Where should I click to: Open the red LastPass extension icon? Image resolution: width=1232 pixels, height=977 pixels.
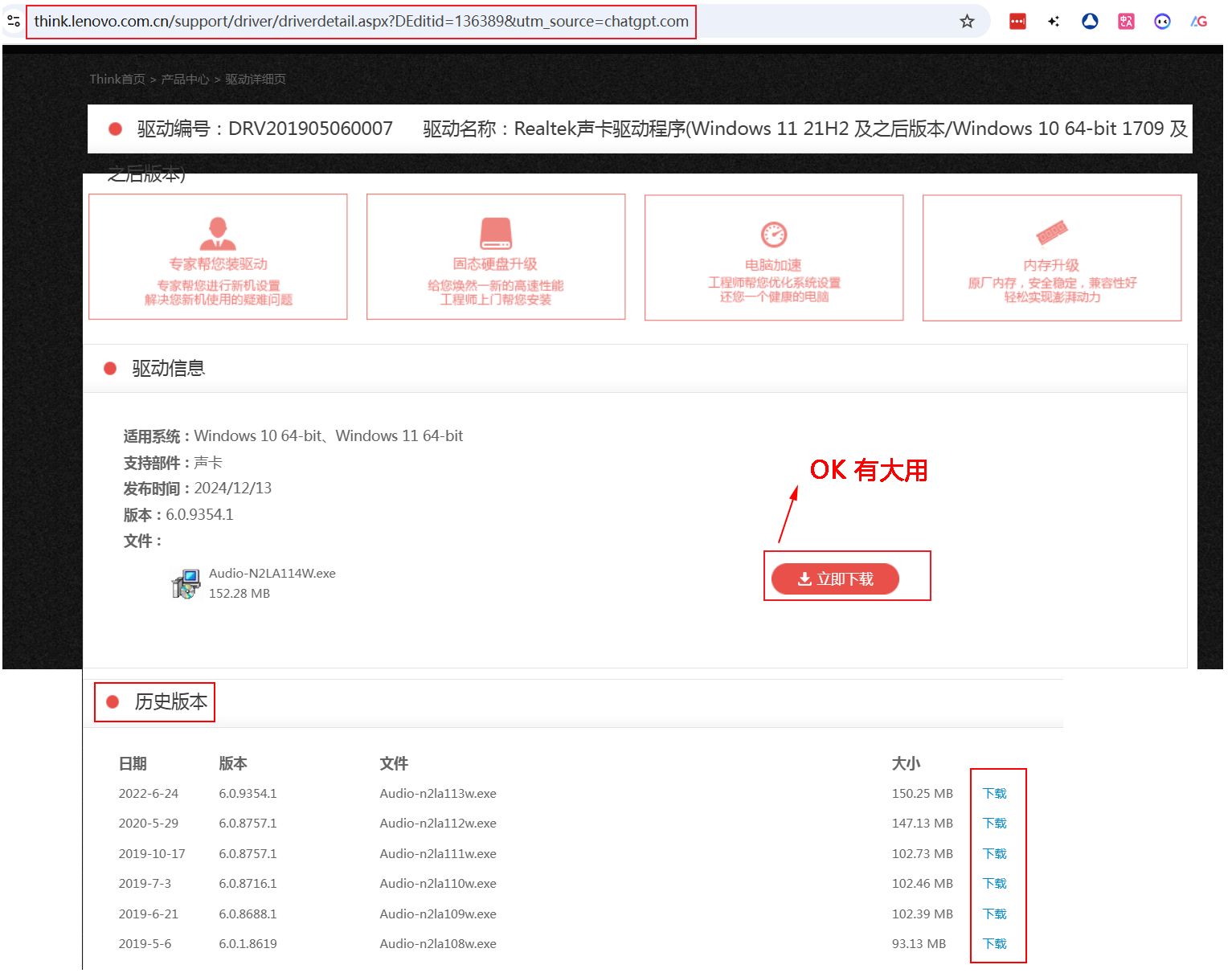(x=1017, y=22)
